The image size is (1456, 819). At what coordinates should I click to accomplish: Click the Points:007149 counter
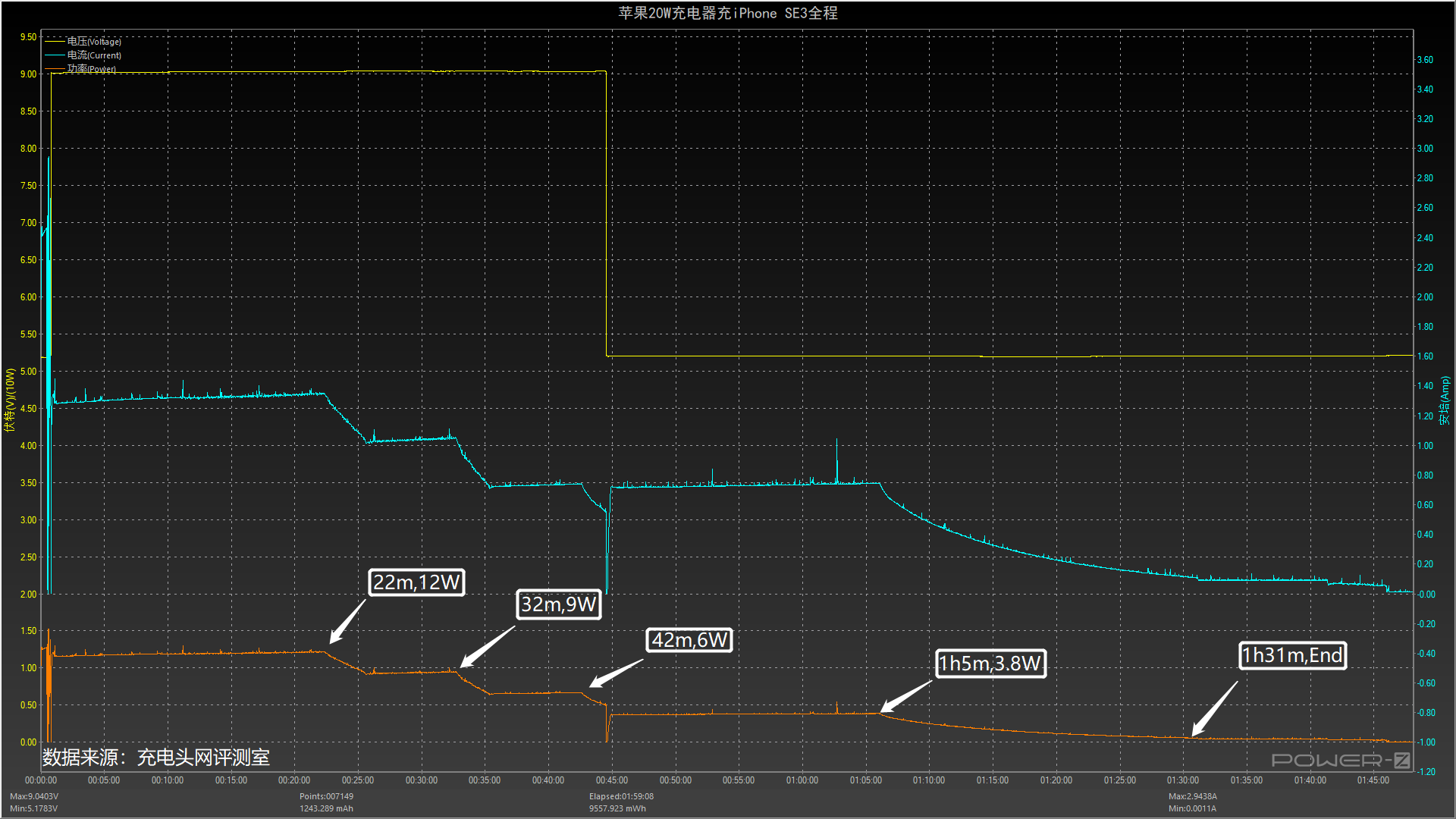click(326, 796)
